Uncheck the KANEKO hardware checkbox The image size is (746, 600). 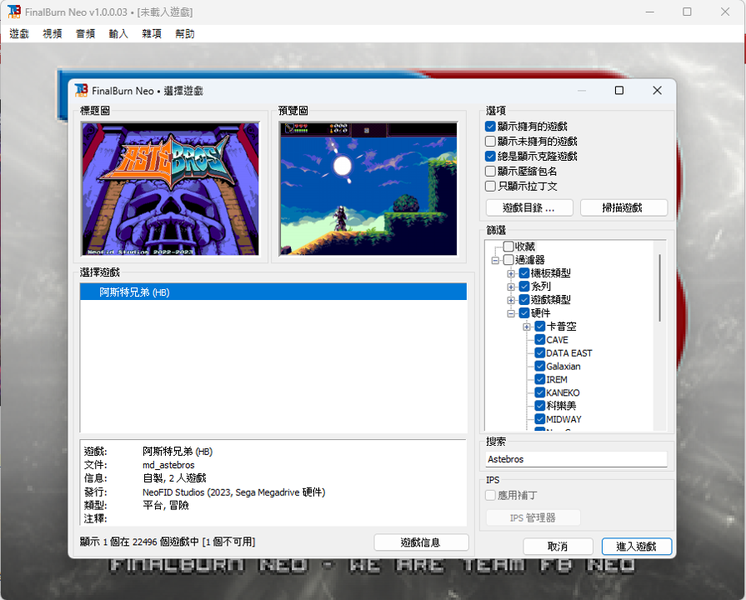(x=540, y=393)
